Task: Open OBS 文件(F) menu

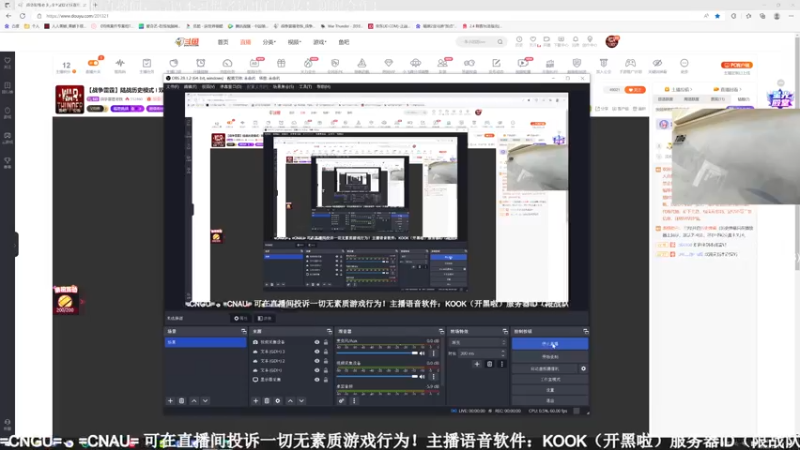Action: pos(173,87)
